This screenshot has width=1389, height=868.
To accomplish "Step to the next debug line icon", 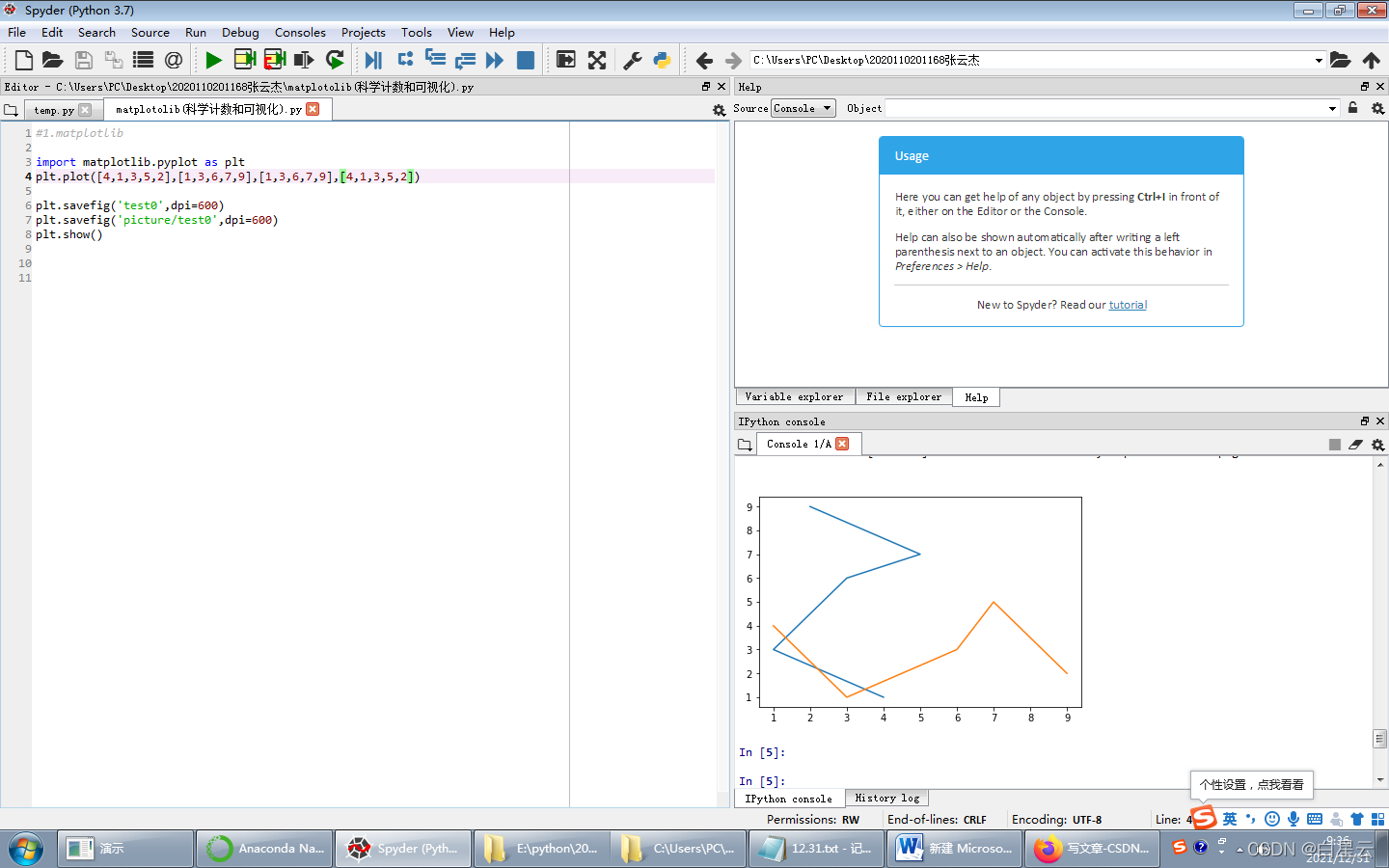I will [x=405, y=60].
